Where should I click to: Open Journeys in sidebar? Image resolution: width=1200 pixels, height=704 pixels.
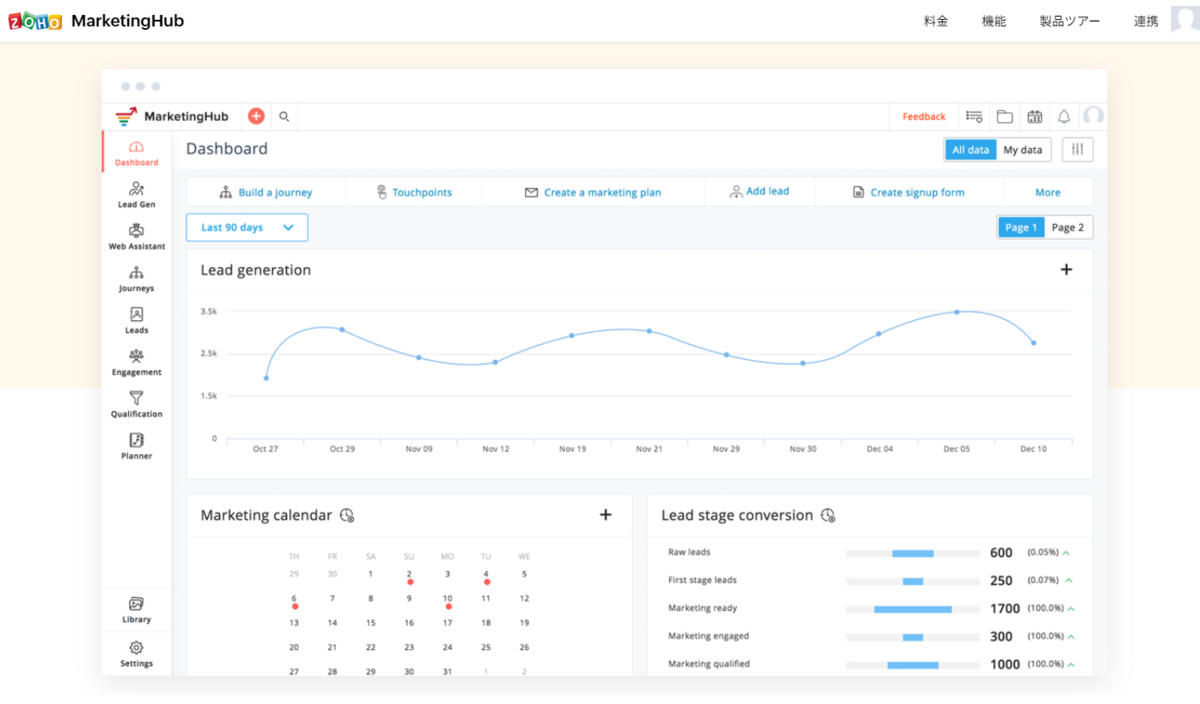[x=136, y=279]
